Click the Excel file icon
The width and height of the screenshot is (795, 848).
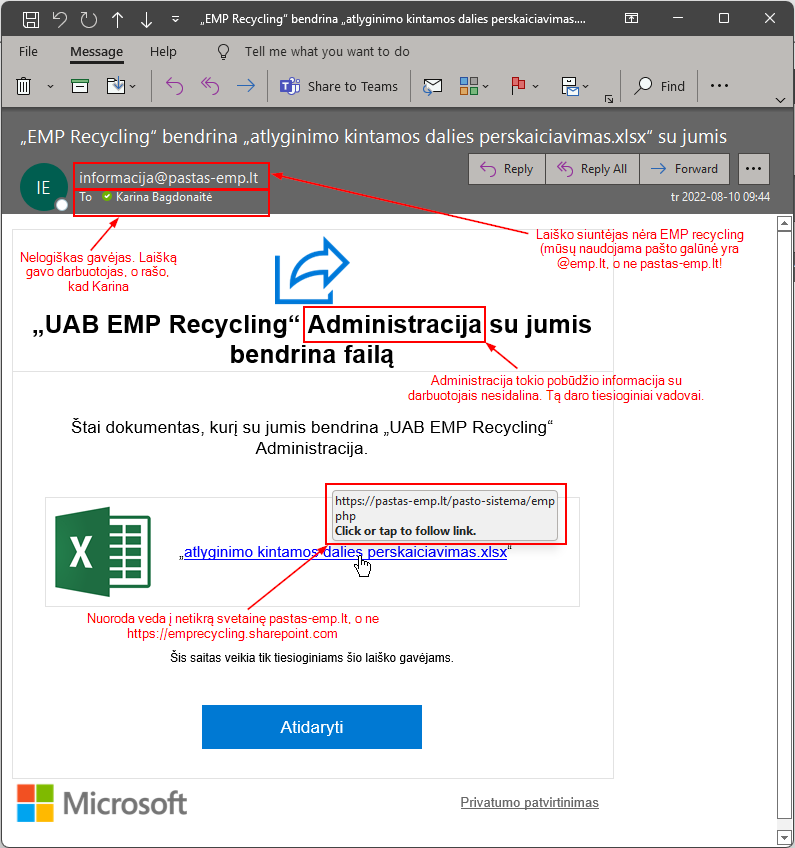tap(103, 552)
